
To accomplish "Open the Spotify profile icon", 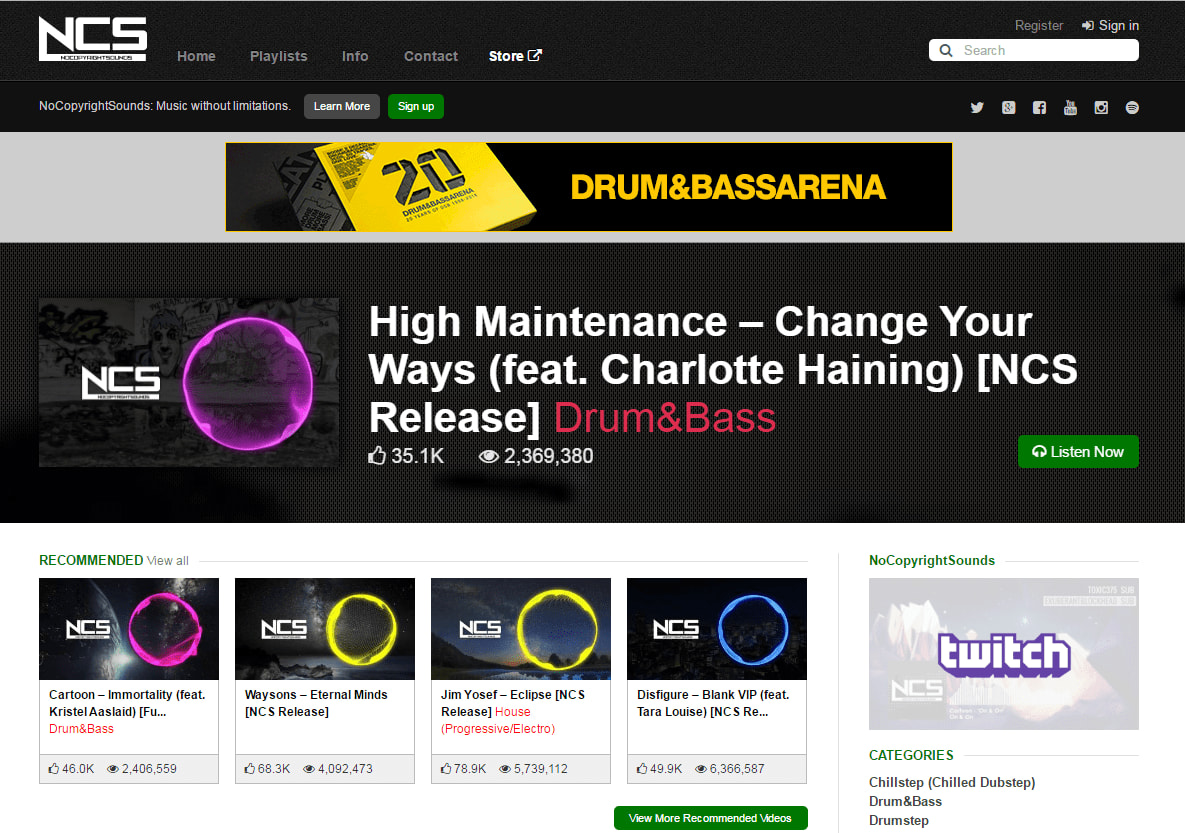I will point(1132,107).
